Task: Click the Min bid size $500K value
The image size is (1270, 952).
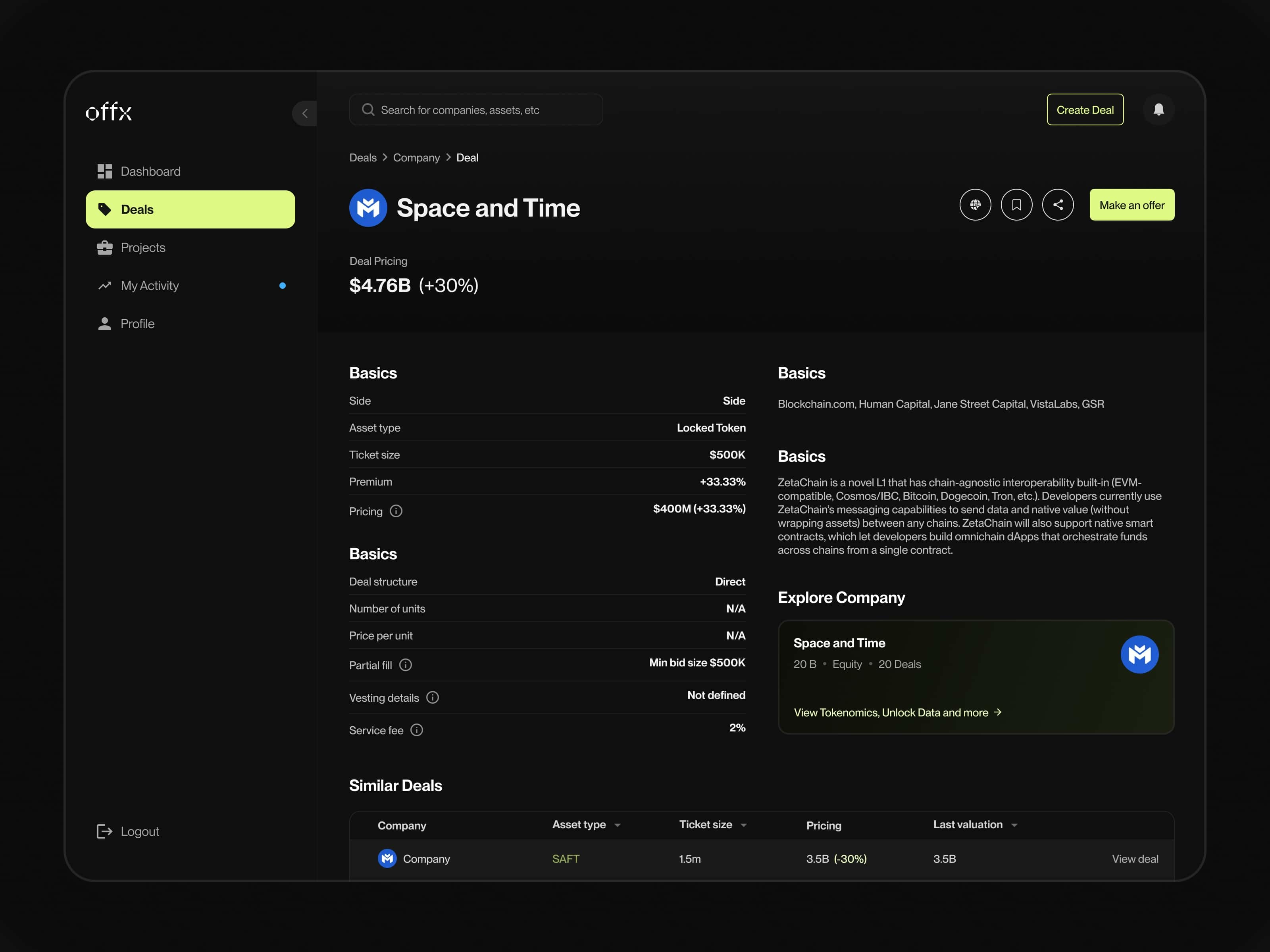Action: coord(697,662)
